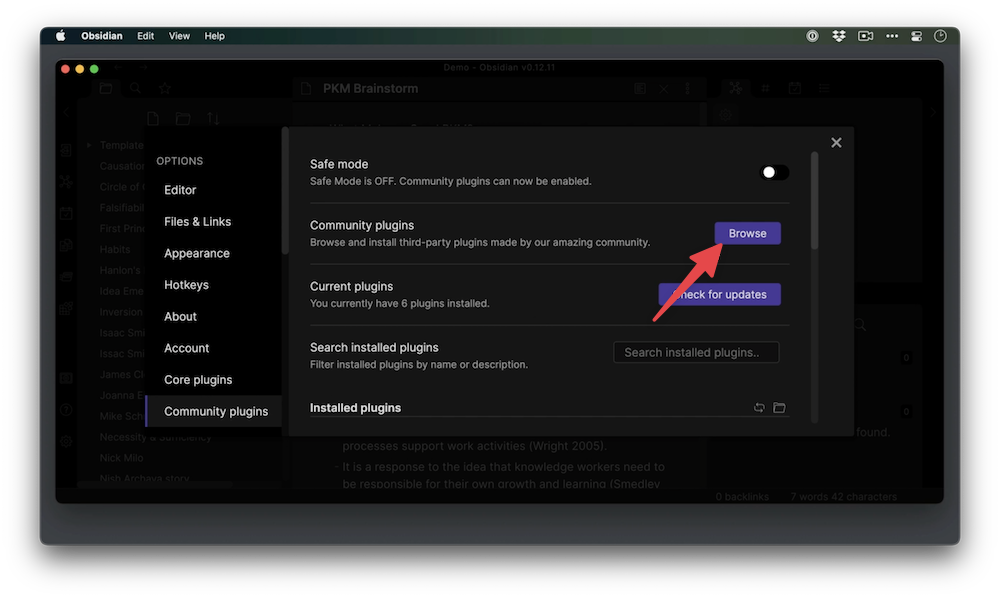The width and height of the screenshot is (1000, 598).
Task: Open the About settings tab
Action: tap(180, 317)
